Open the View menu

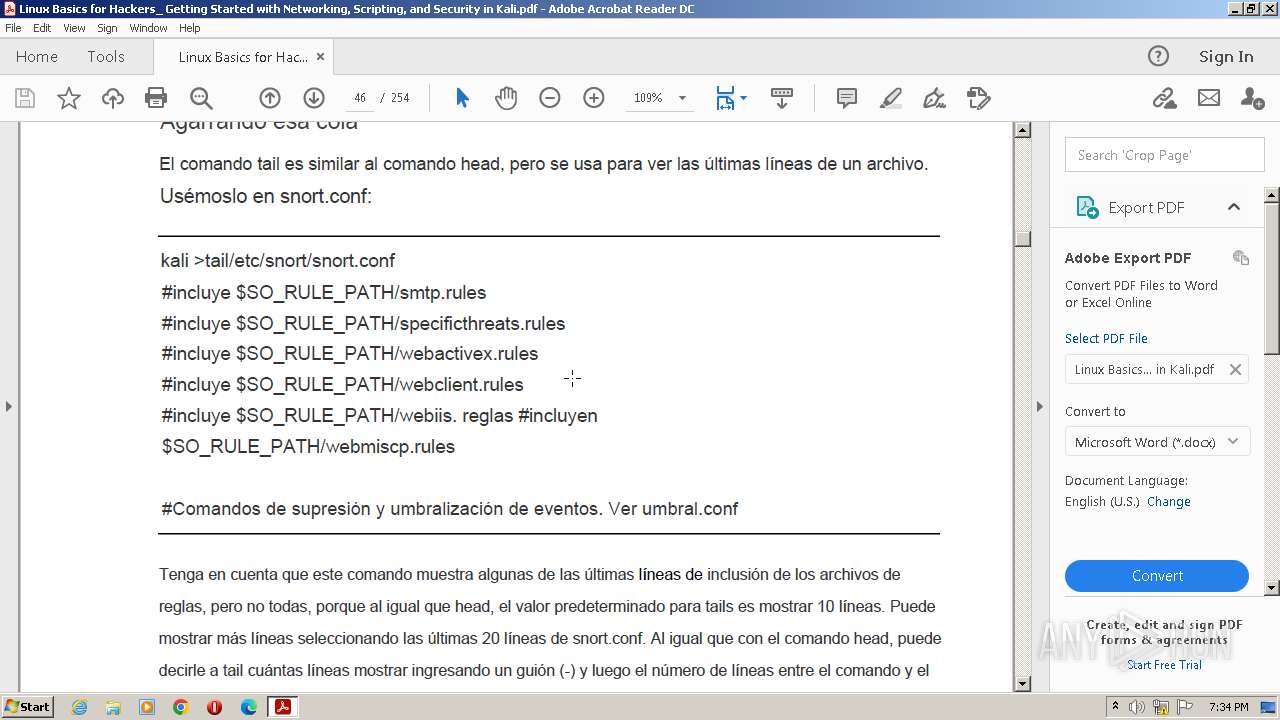(74, 28)
